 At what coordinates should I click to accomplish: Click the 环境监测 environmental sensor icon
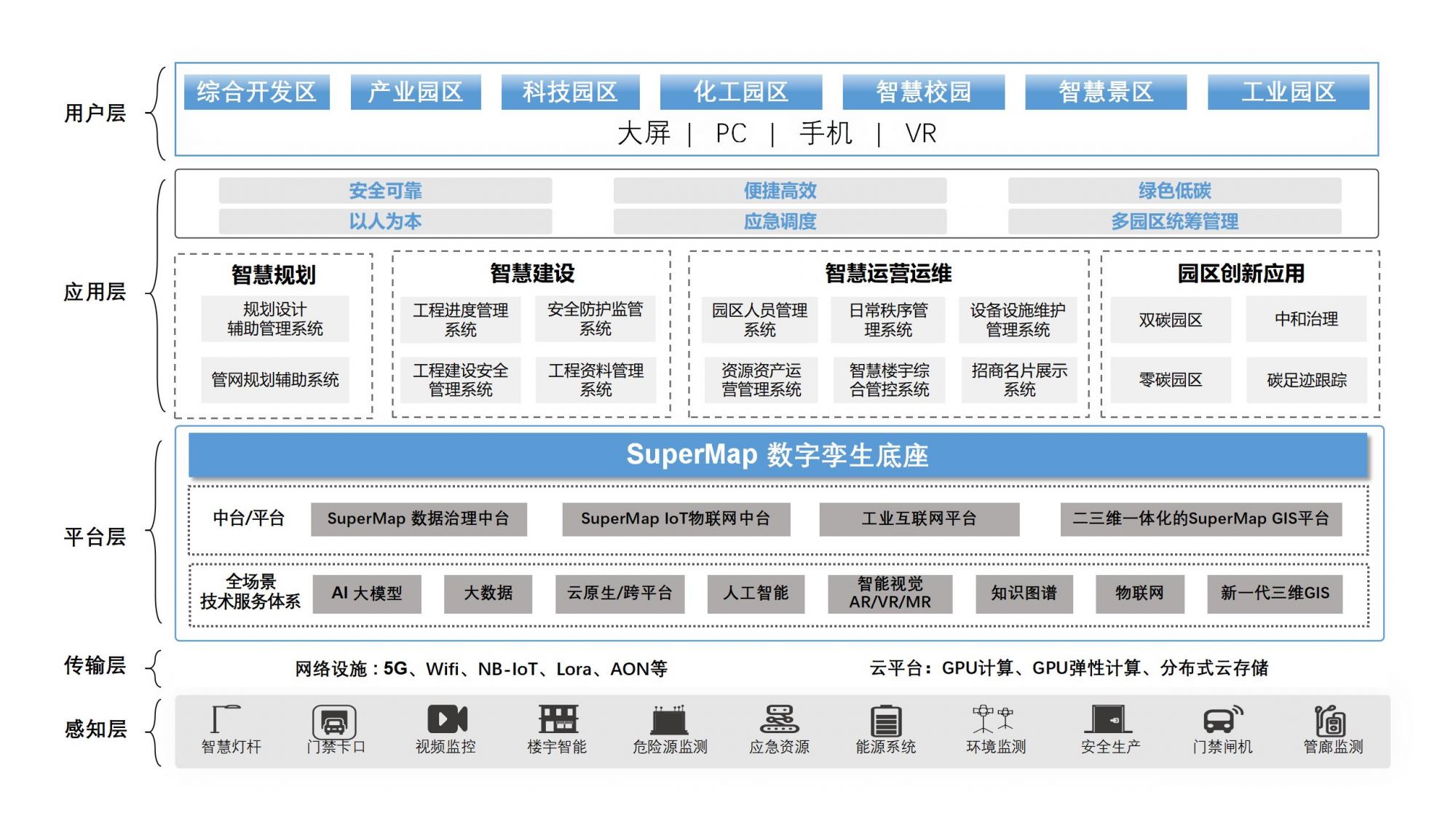click(x=994, y=719)
